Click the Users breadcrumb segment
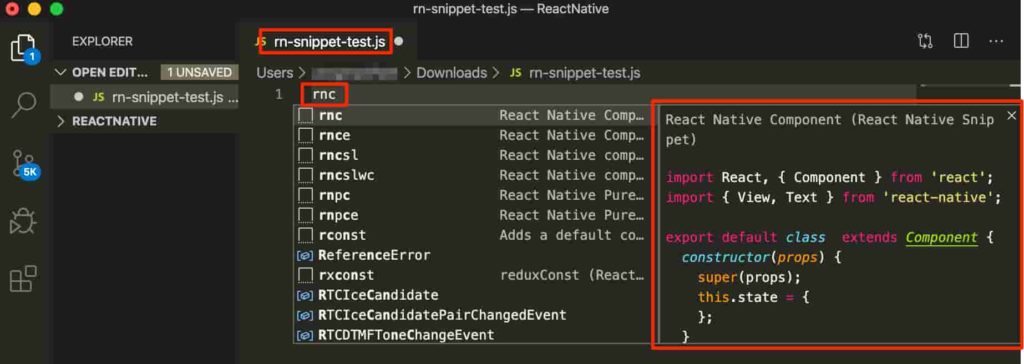The image size is (1024, 364). click(x=274, y=73)
